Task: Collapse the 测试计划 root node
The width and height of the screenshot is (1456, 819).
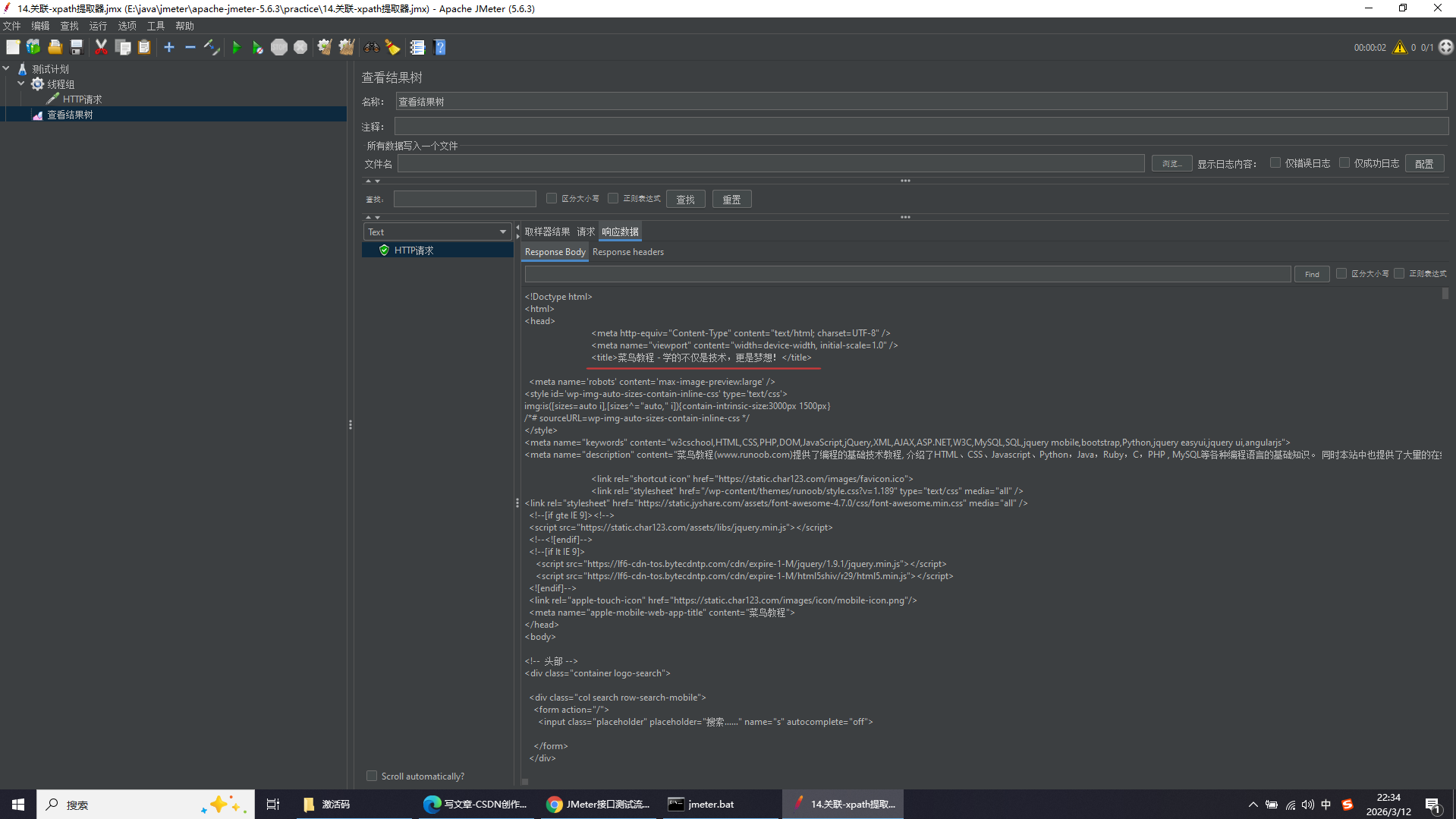Action: point(6,68)
